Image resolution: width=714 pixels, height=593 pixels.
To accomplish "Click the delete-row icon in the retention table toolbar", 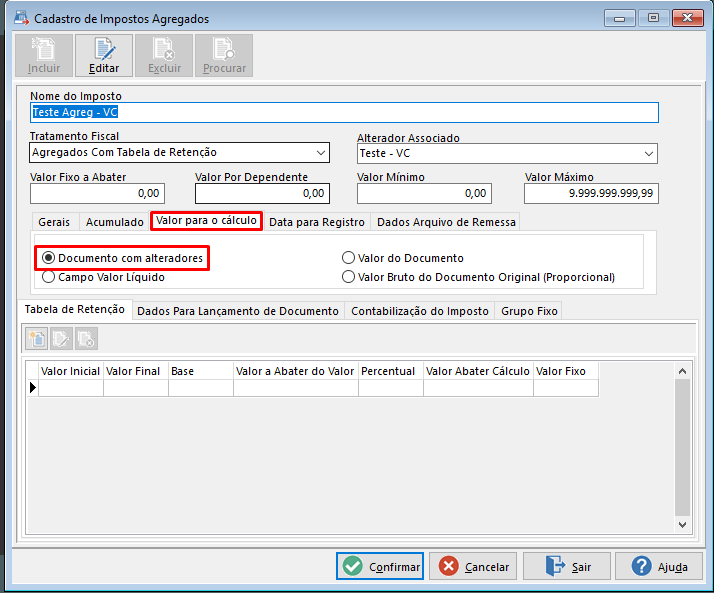I will click(86, 339).
